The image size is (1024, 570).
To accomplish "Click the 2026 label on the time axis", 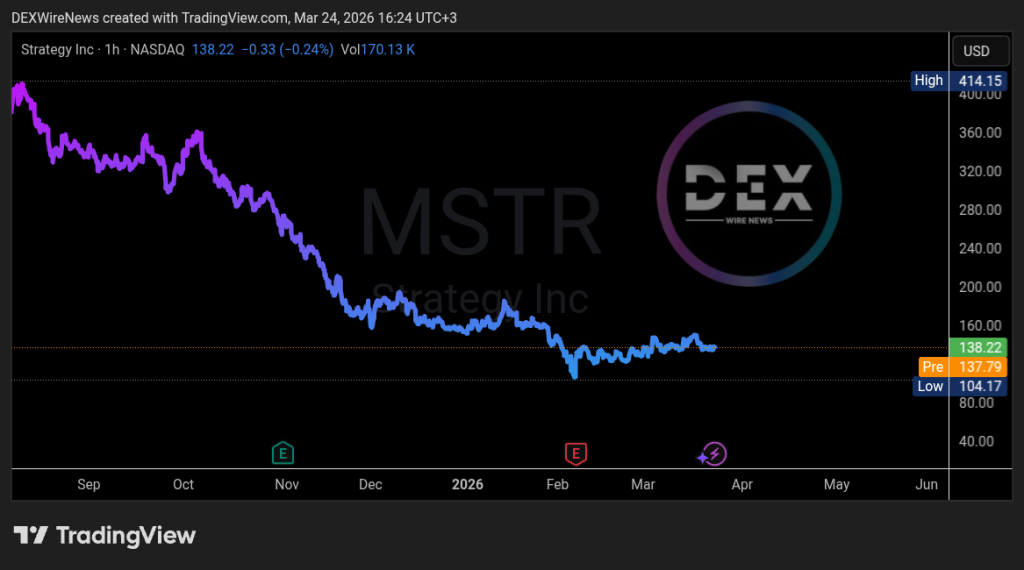I will pyautogui.click(x=468, y=484).
